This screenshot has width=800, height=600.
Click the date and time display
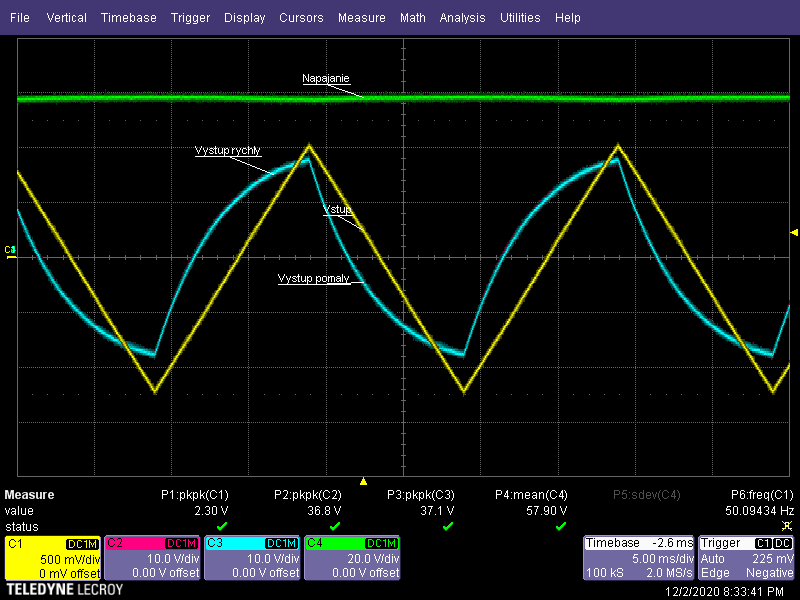[x=724, y=591]
